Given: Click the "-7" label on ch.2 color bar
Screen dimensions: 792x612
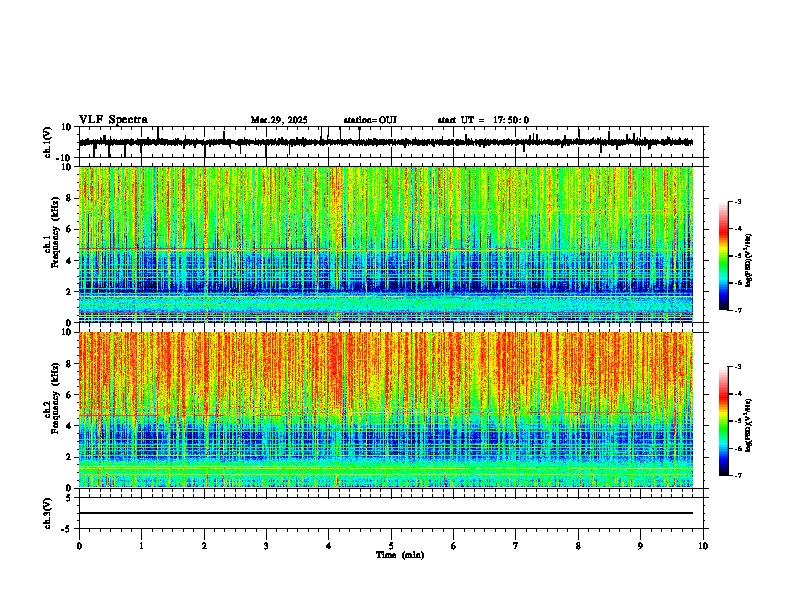Looking at the screenshot, I should click(737, 475).
